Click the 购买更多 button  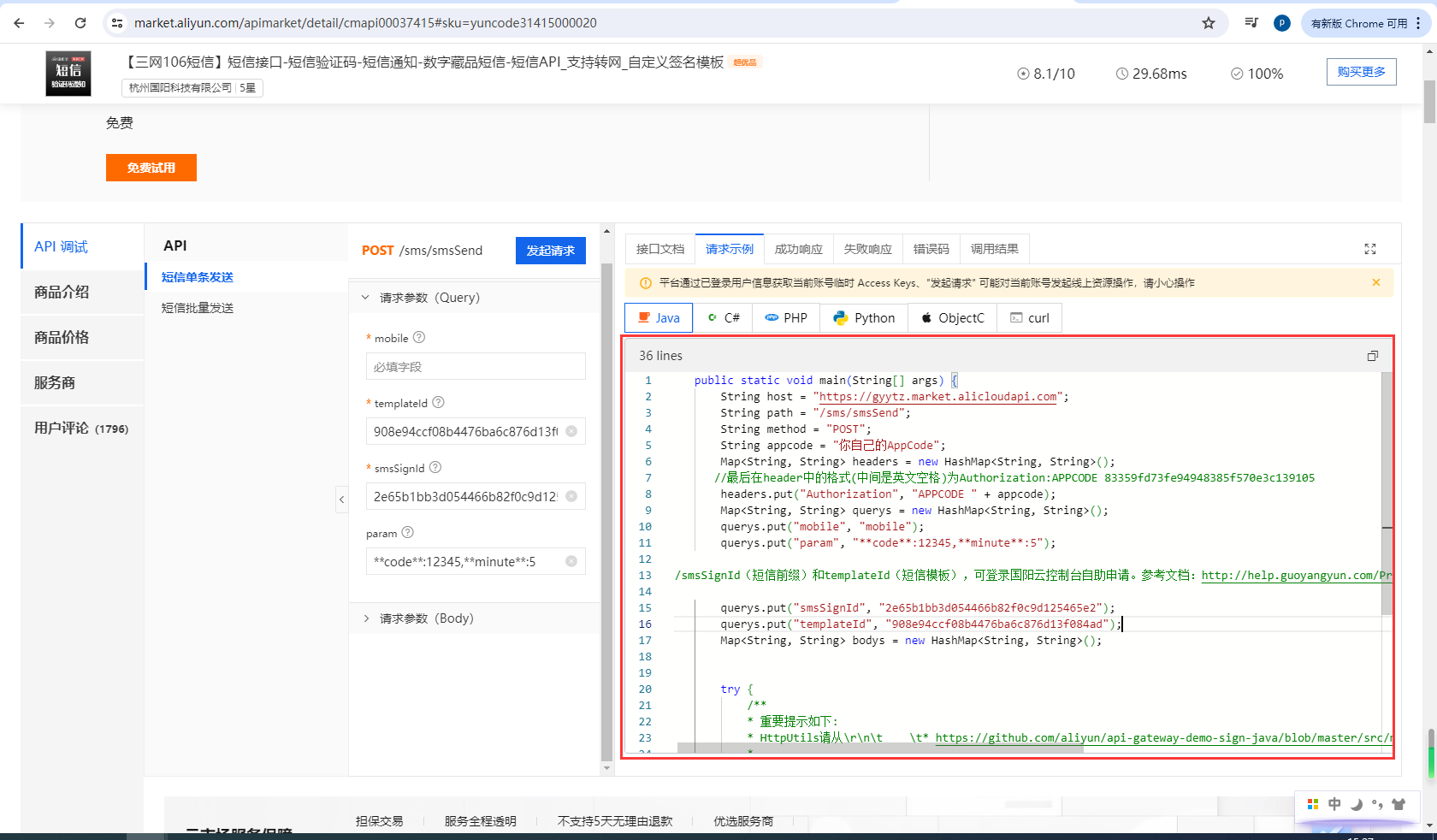[1362, 72]
